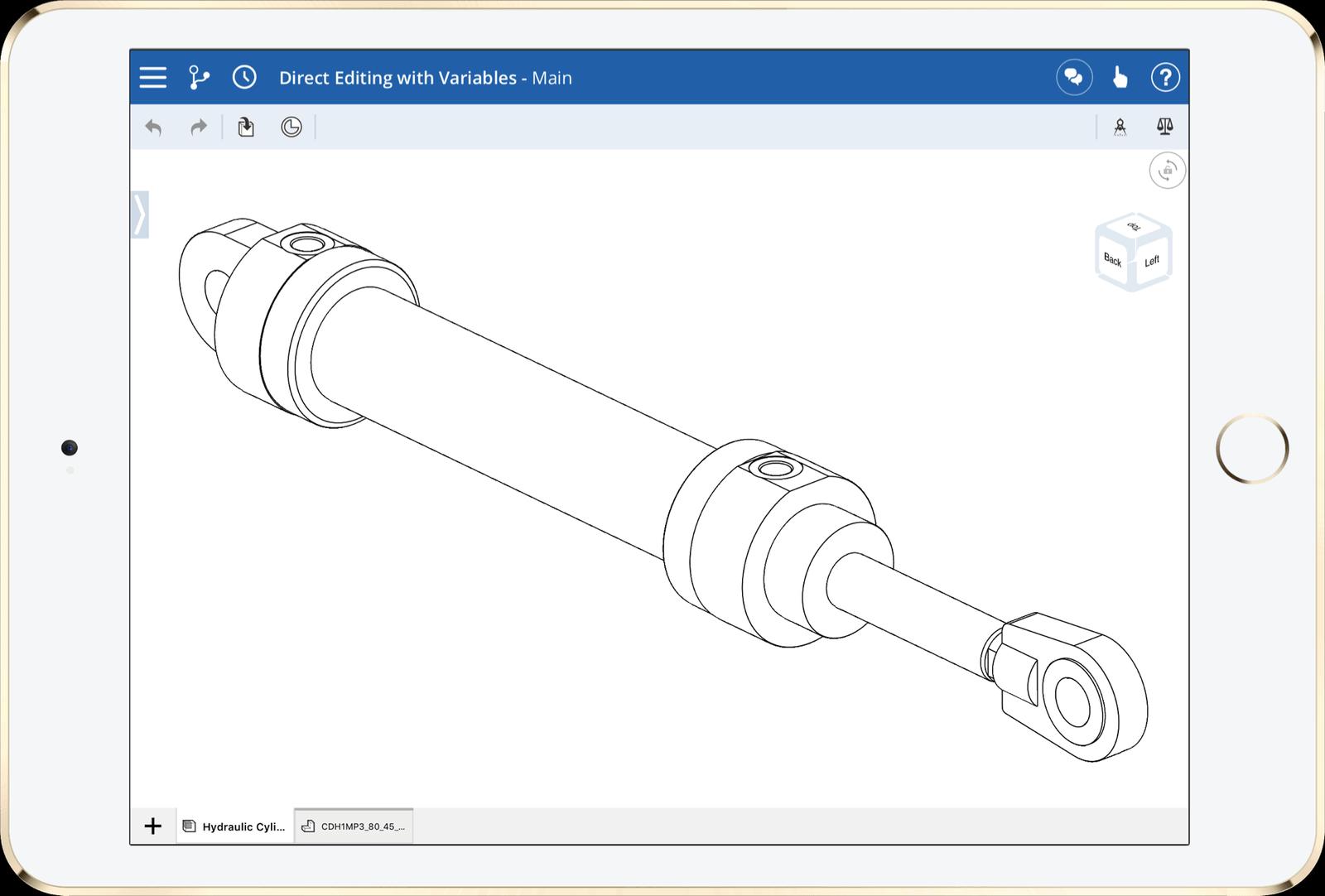
Task: Select the Back face of view cube
Action: [1113, 260]
